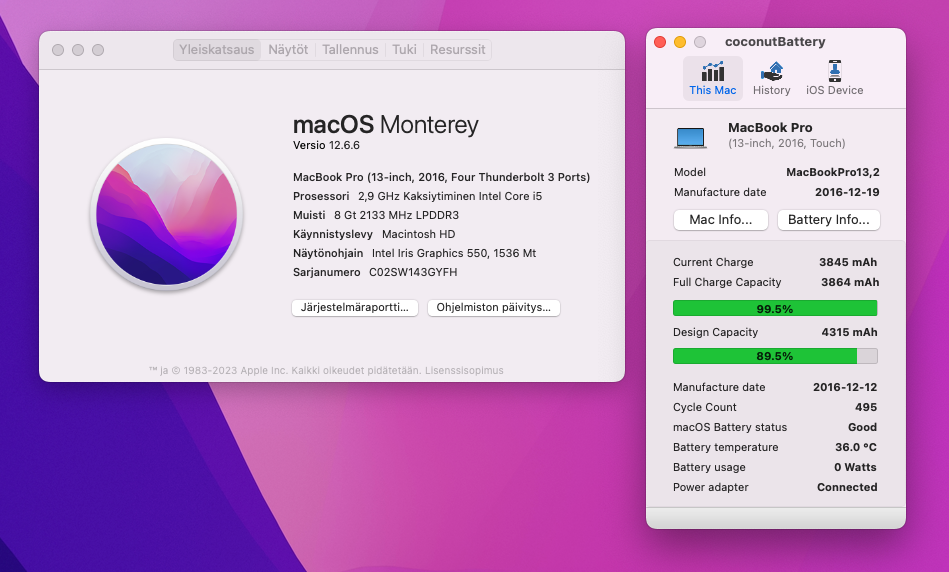Click the 8 Gt 2133 MHz LPDDR3 memory value
The image size is (949, 572).
[396, 215]
